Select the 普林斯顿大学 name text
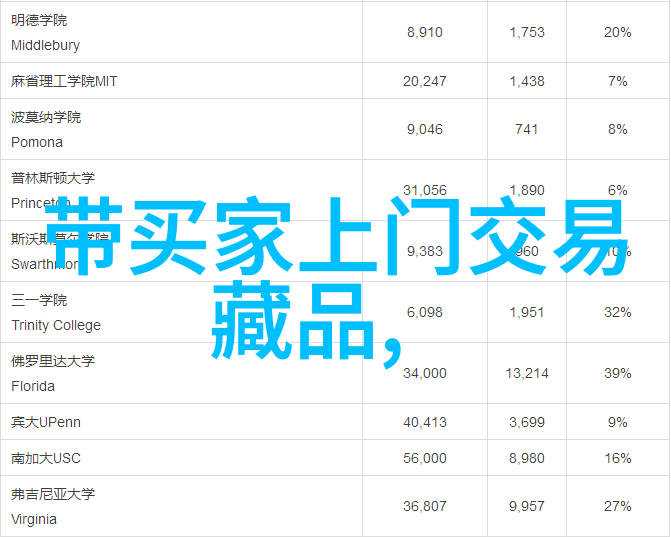 click(x=53, y=178)
